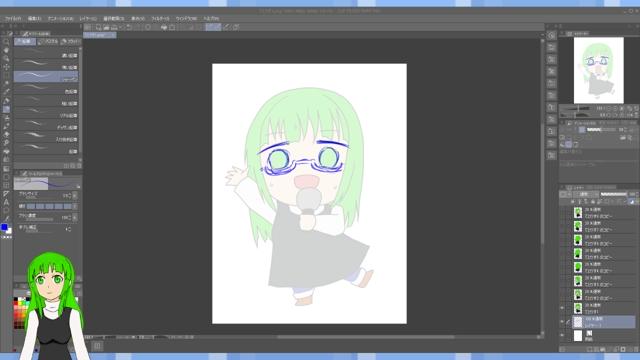The image size is (640, 360).
Task: Pick the white sub color swatch
Action: [9, 231]
